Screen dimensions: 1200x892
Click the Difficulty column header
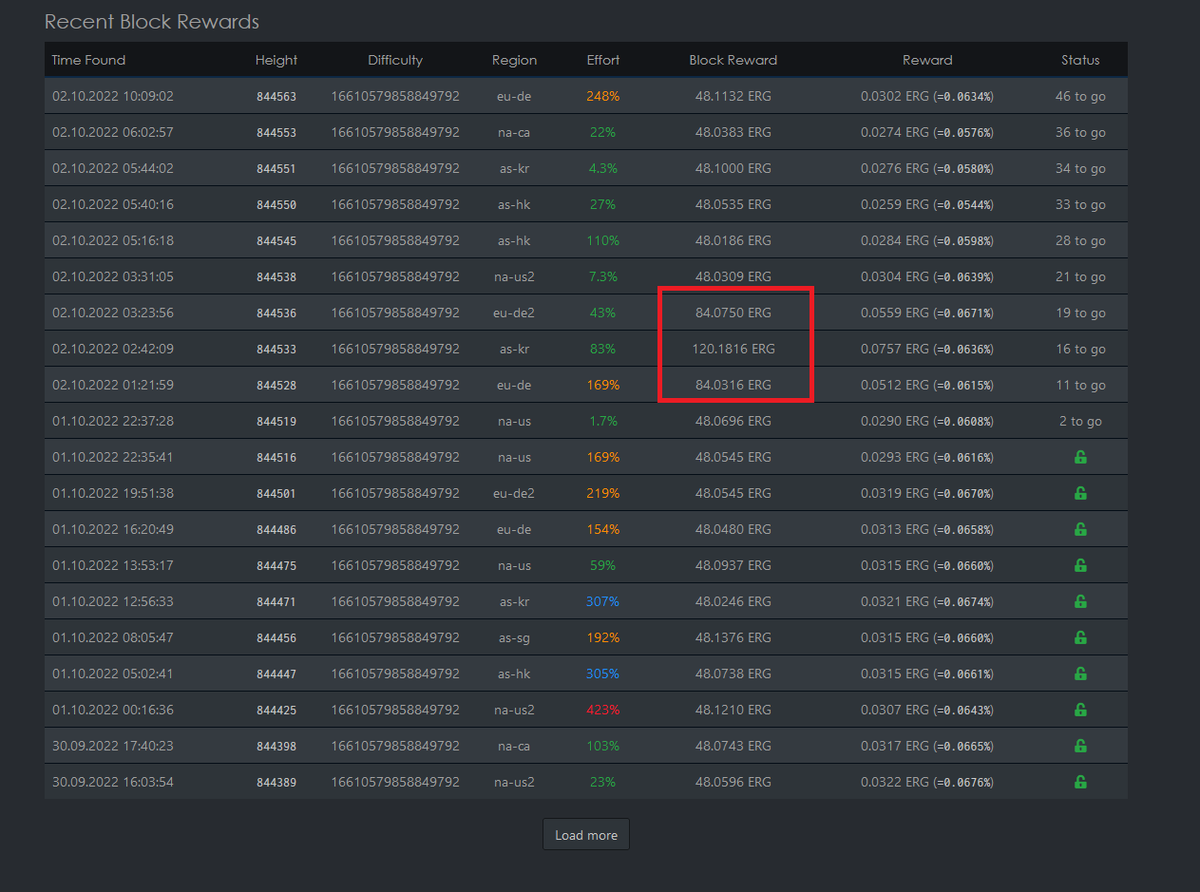pos(395,60)
